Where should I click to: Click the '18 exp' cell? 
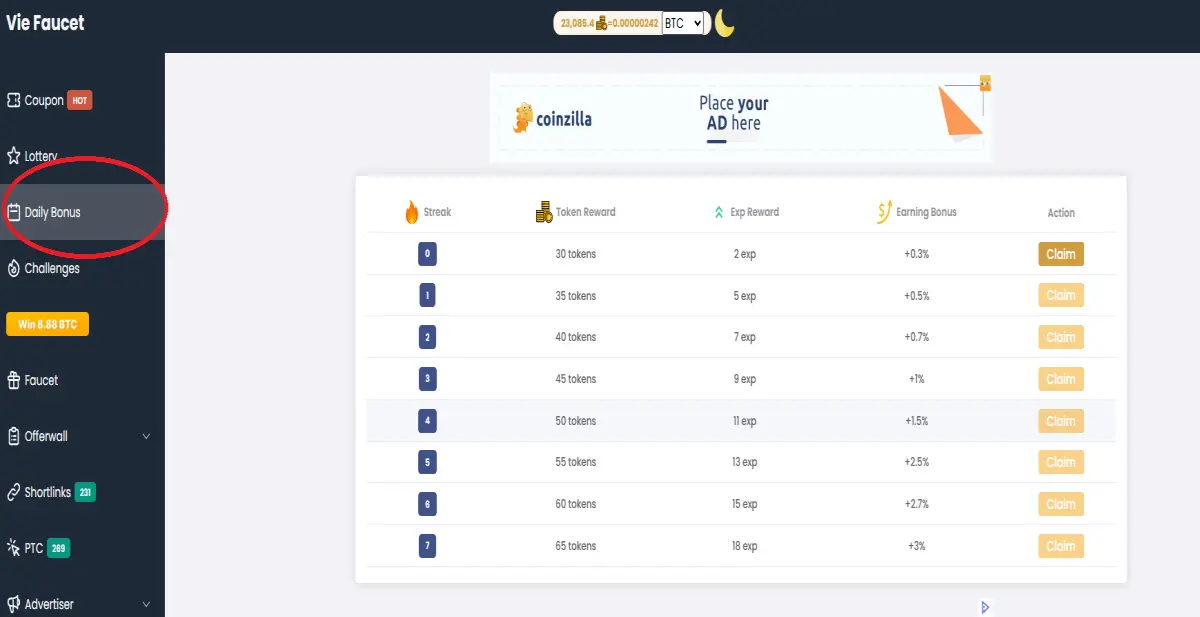tap(745, 546)
